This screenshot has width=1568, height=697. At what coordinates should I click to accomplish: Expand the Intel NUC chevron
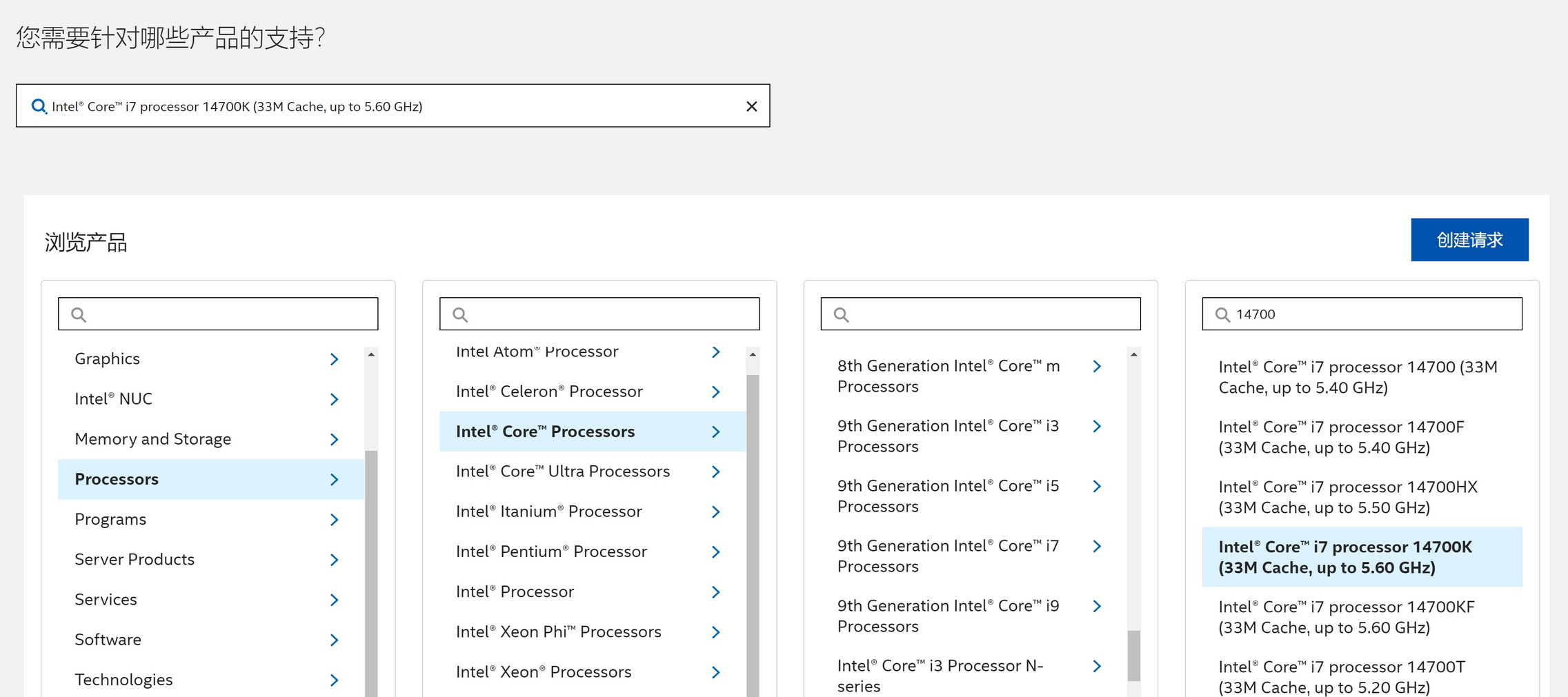[335, 399]
